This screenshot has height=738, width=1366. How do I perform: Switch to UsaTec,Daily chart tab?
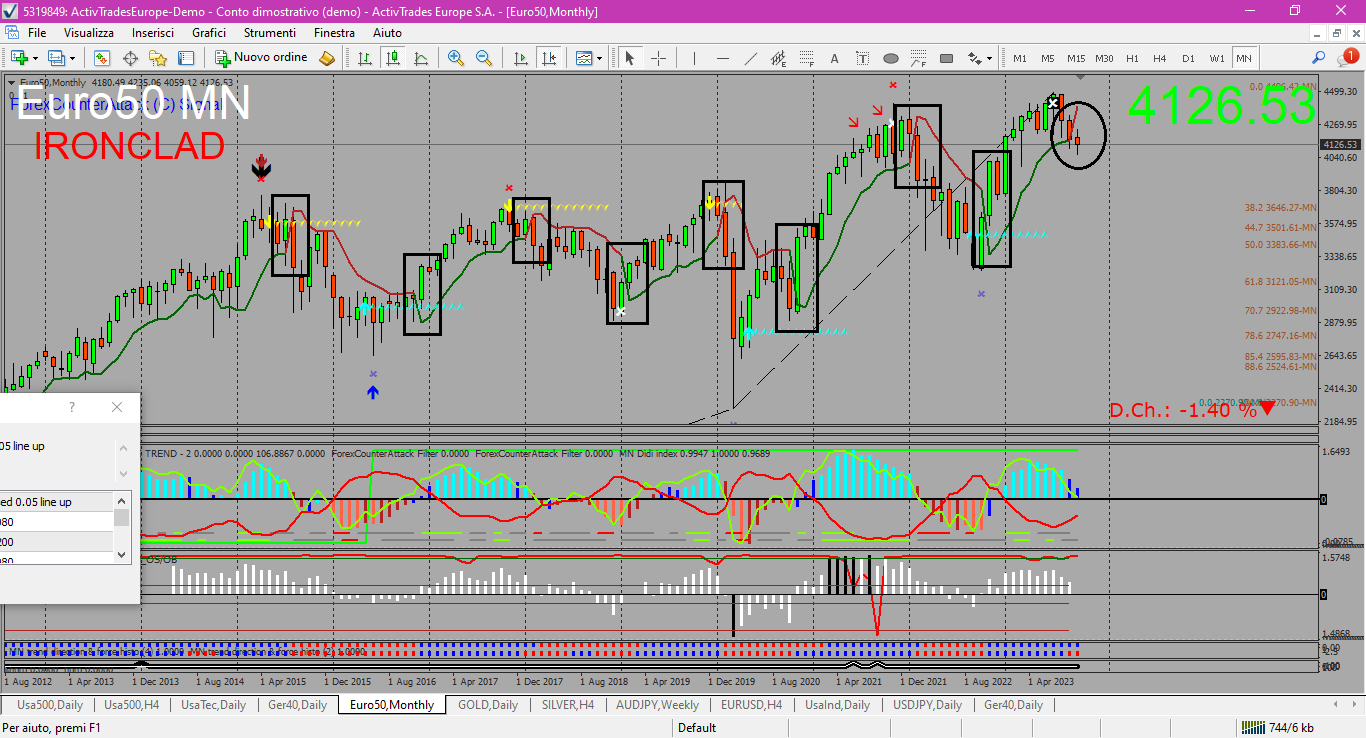[x=214, y=705]
